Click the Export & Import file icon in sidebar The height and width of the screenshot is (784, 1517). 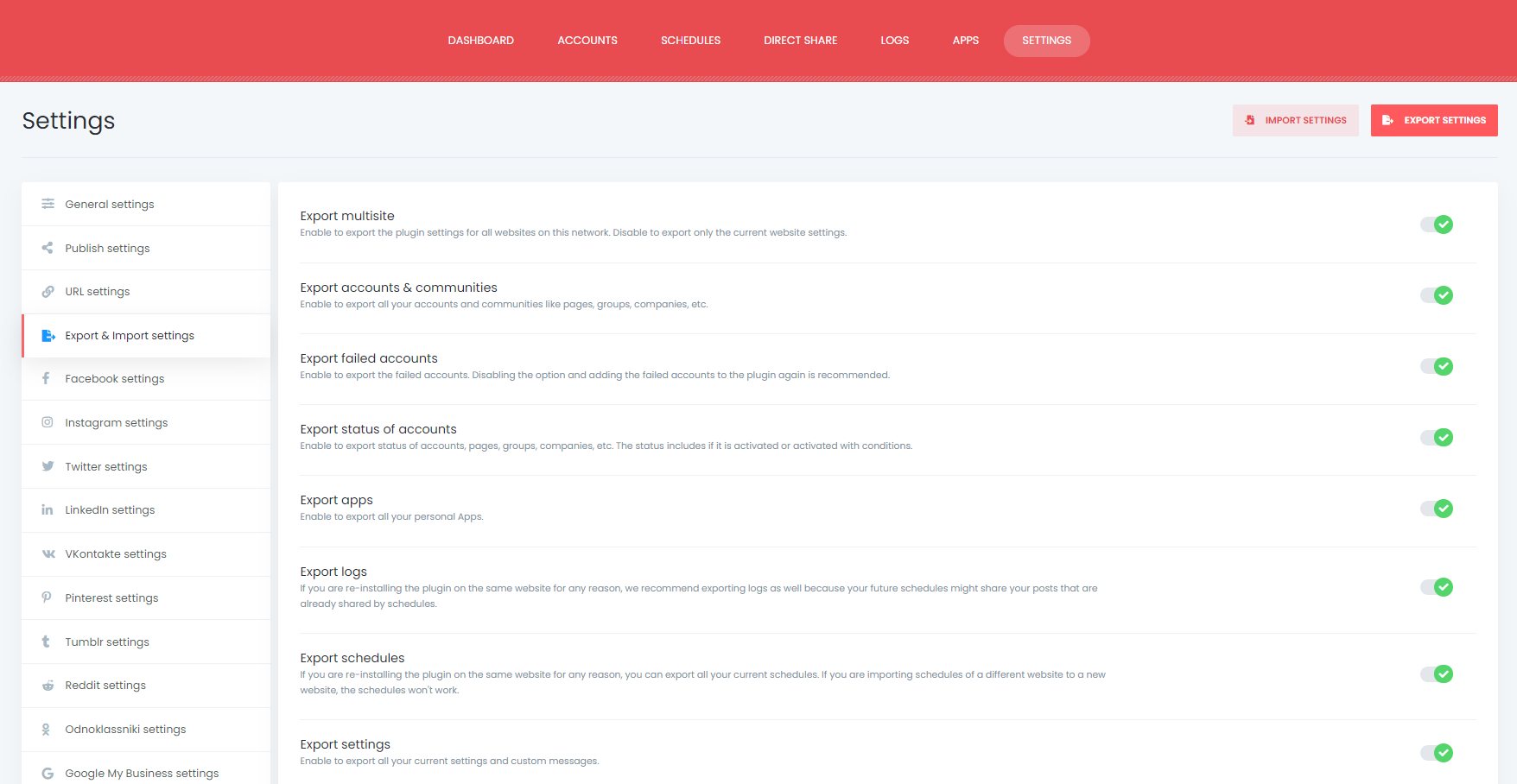[48, 336]
